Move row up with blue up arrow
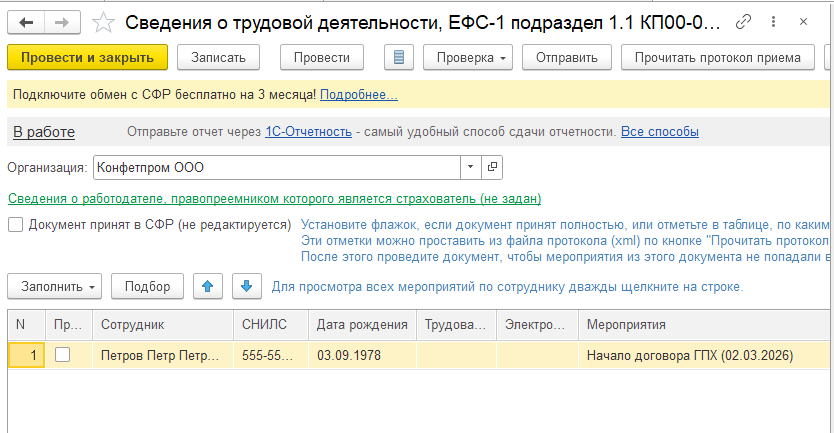Viewport: 834px width, 433px height. 208,286
